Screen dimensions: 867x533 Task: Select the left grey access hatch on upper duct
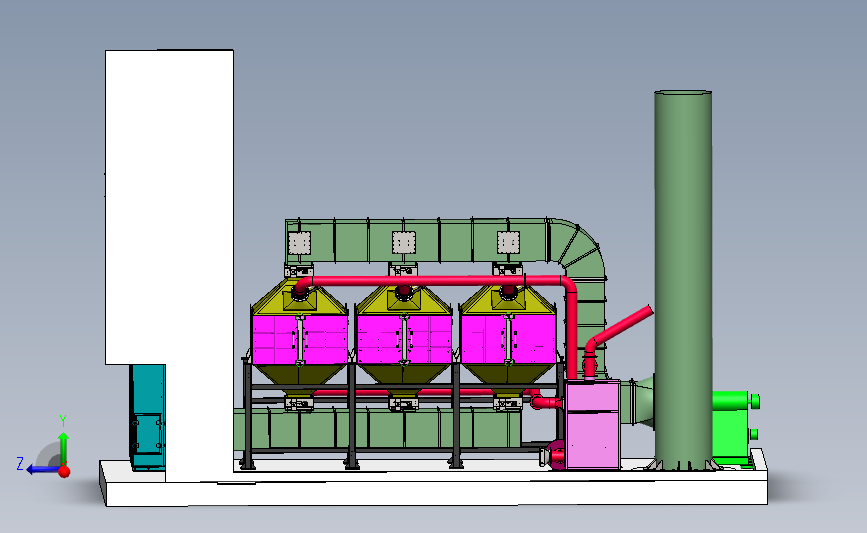pyautogui.click(x=299, y=243)
